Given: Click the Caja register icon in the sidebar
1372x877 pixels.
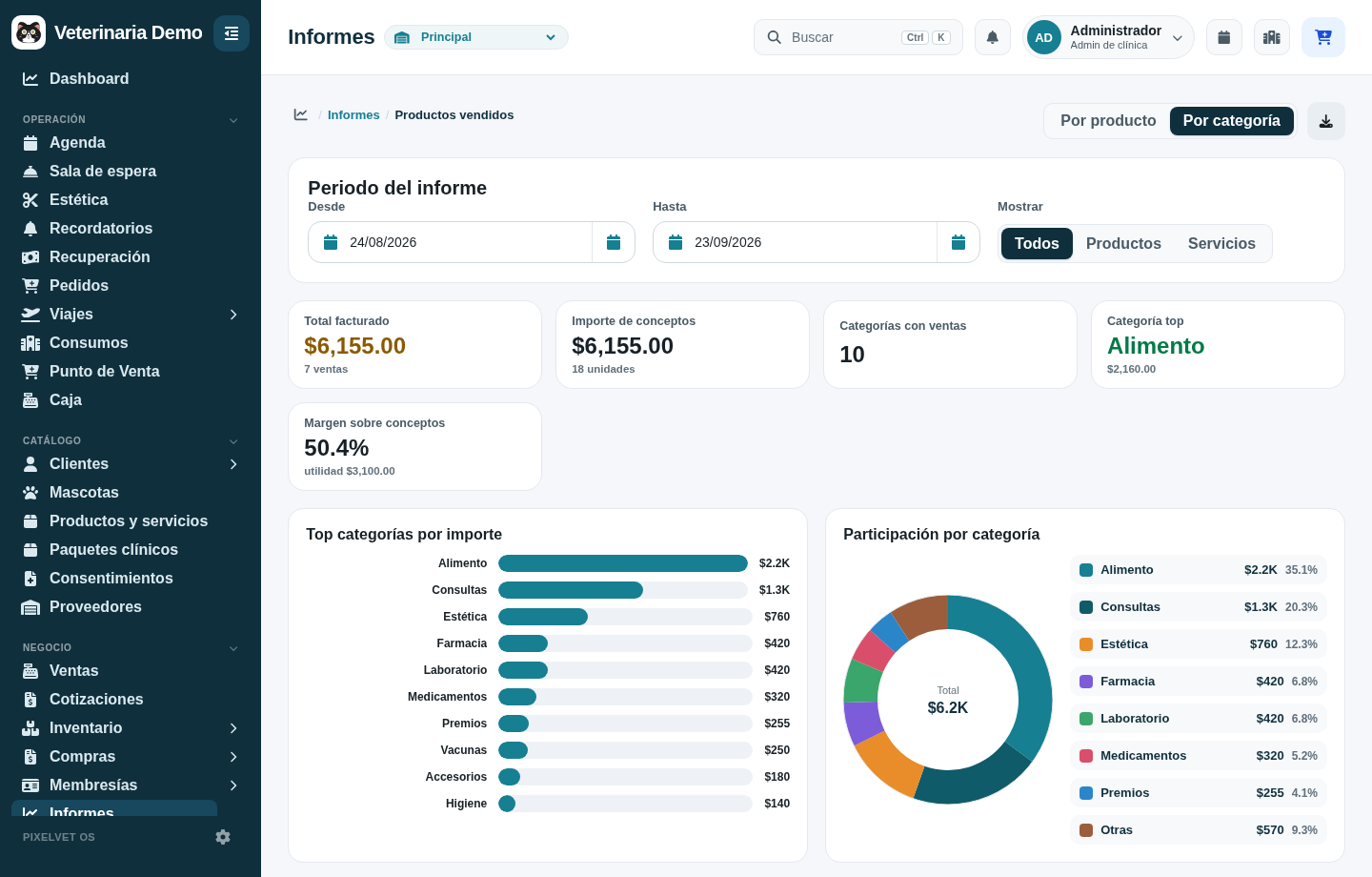Looking at the screenshot, I should click(x=30, y=400).
